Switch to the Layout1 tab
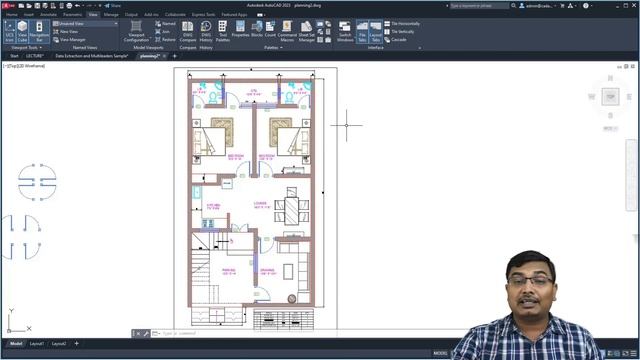640x360 pixels. (37, 344)
